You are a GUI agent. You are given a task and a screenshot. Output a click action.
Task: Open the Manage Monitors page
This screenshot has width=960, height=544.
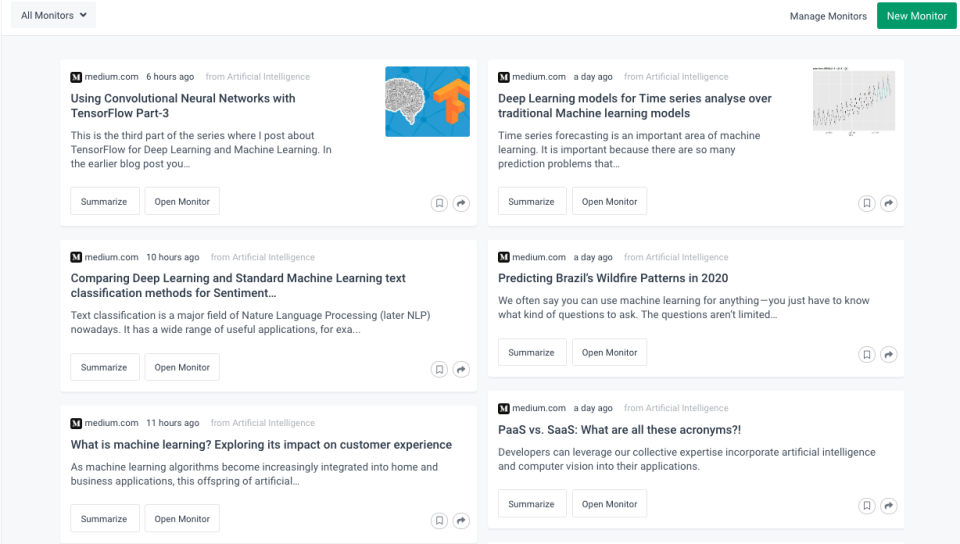(828, 16)
